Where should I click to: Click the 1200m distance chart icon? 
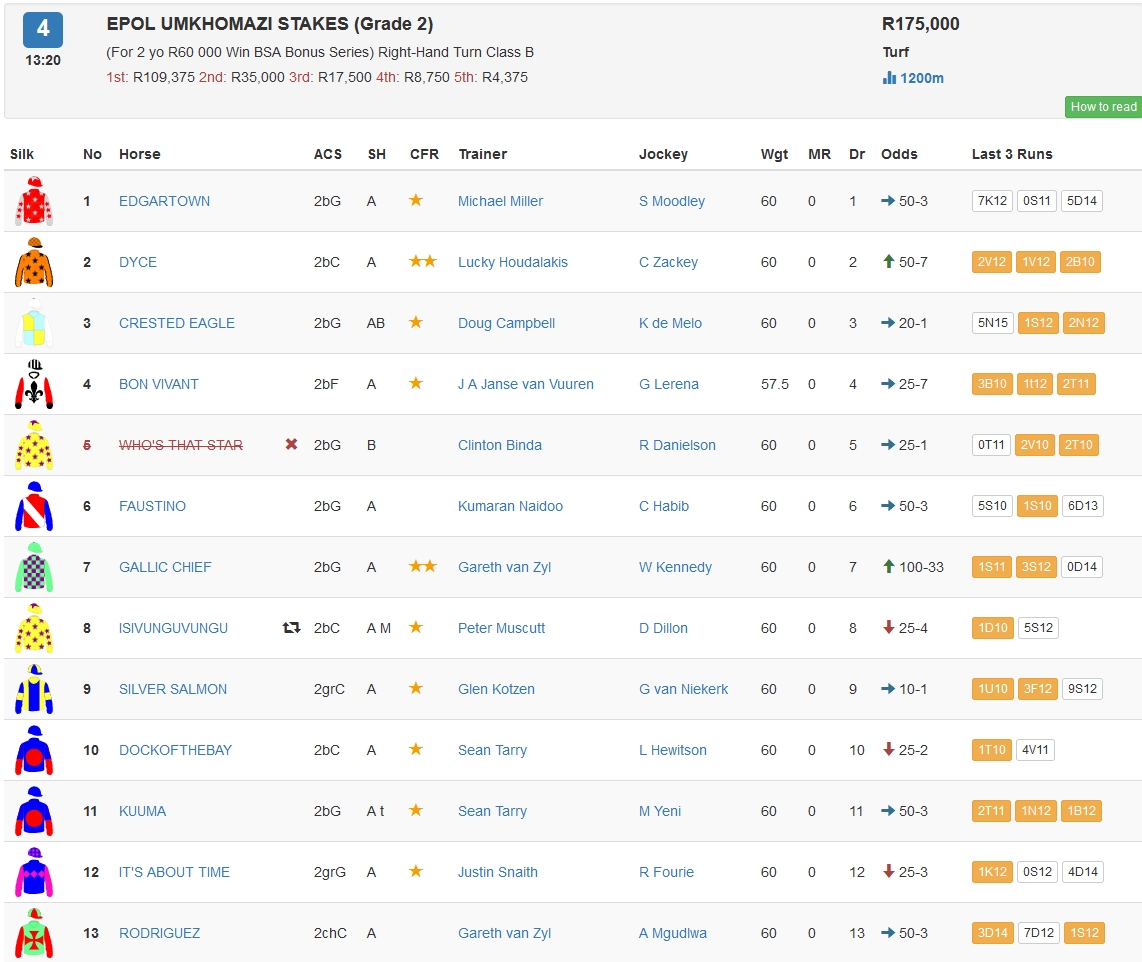(889, 78)
